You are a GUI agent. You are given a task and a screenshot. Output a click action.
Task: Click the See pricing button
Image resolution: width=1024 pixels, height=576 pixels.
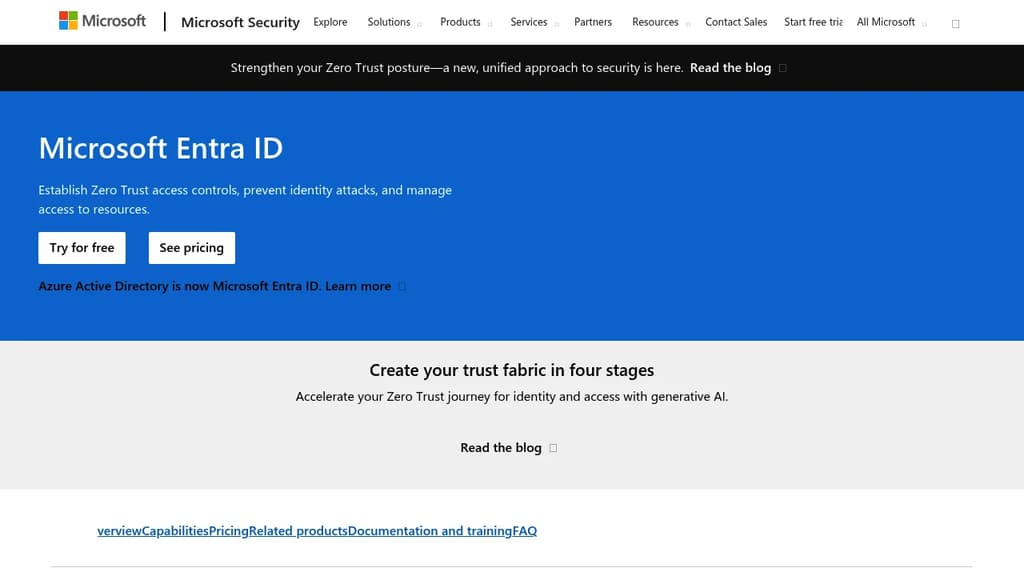(x=191, y=248)
